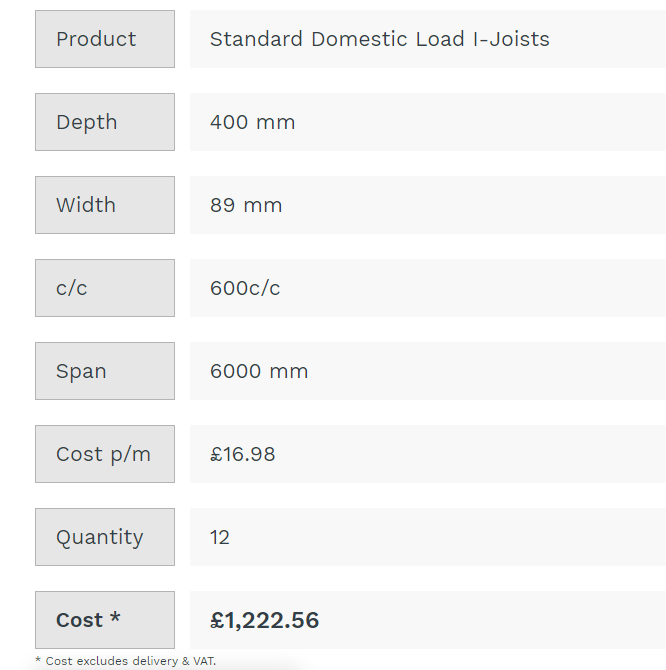
Task: Click the Product label cell
Action: pos(104,39)
